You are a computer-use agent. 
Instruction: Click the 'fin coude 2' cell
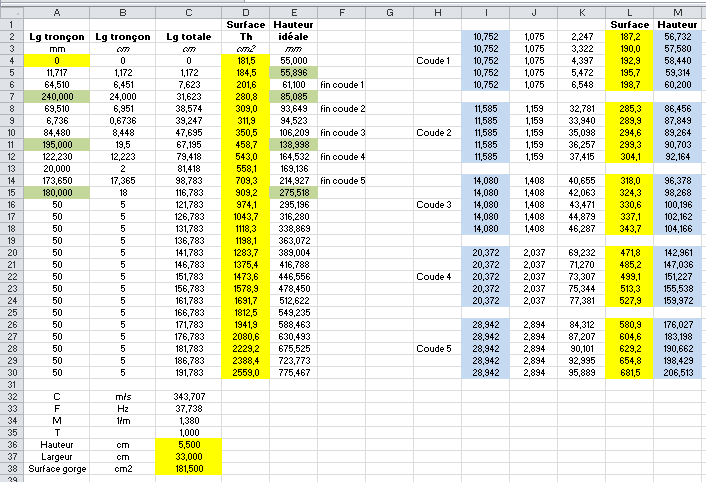coord(341,108)
